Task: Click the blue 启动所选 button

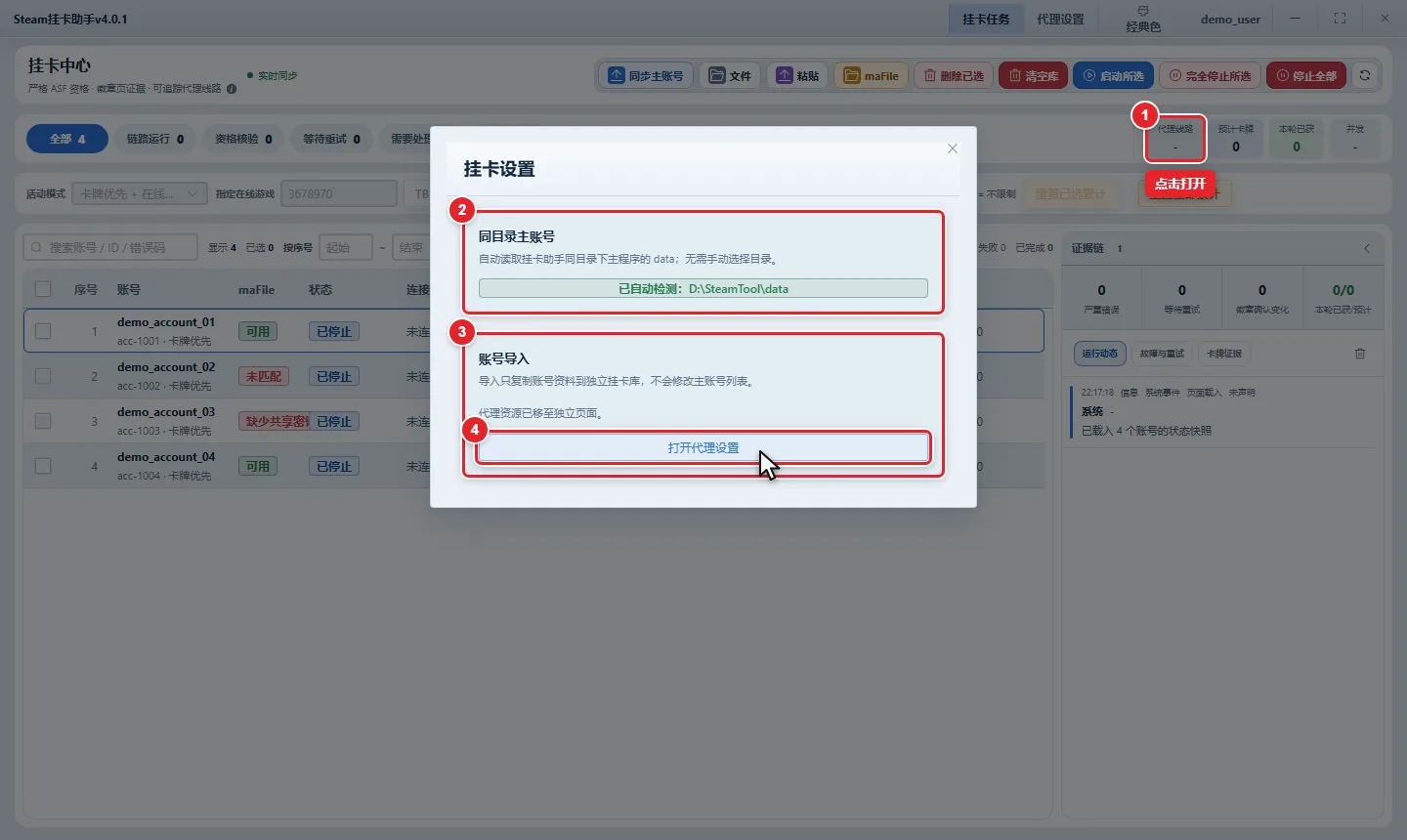Action: click(x=1113, y=75)
